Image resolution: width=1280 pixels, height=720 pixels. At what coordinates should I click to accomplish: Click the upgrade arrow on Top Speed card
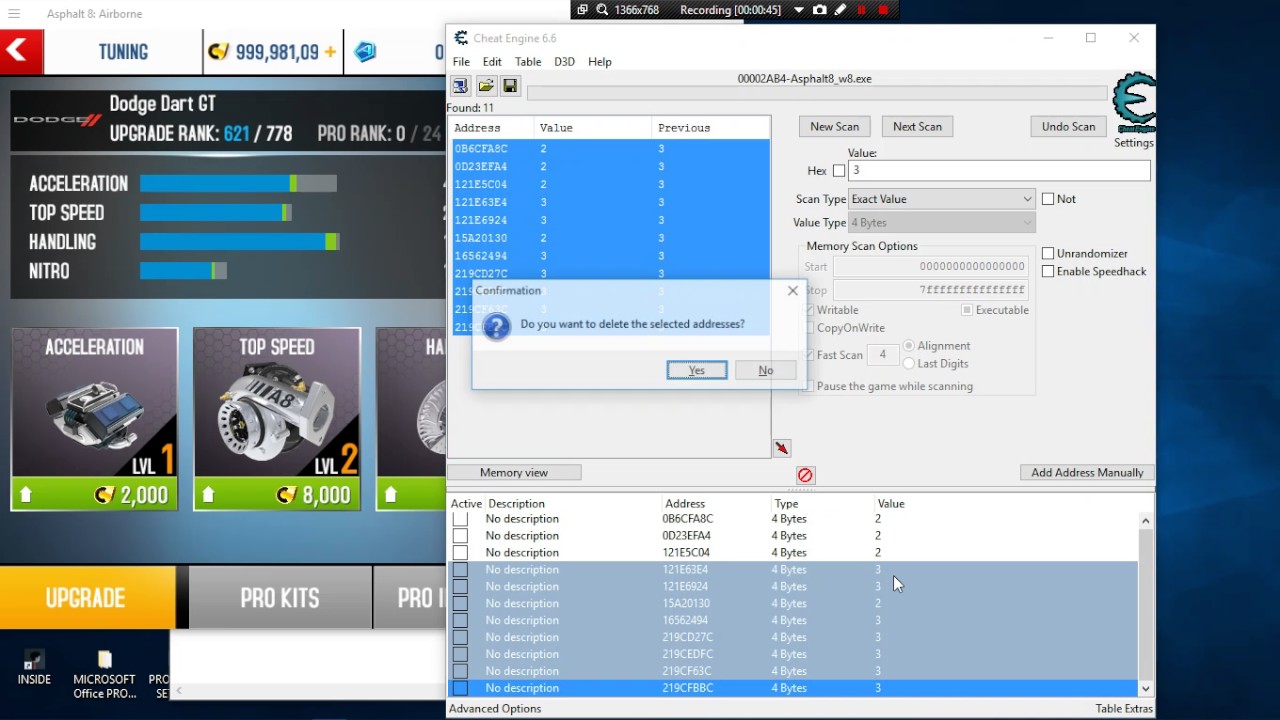click(x=208, y=495)
